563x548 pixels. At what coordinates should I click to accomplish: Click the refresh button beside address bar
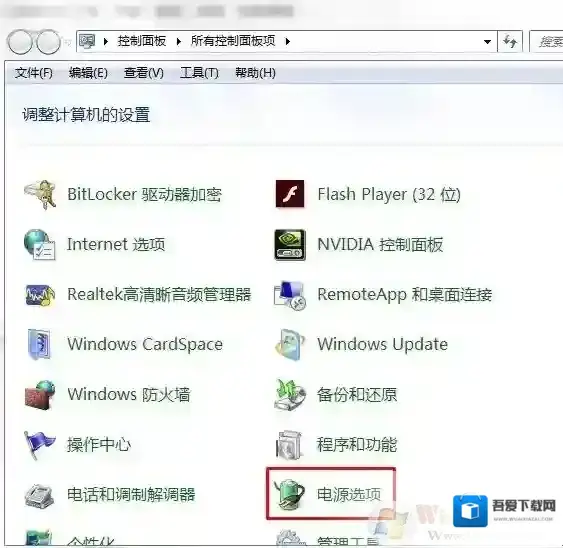[510, 42]
